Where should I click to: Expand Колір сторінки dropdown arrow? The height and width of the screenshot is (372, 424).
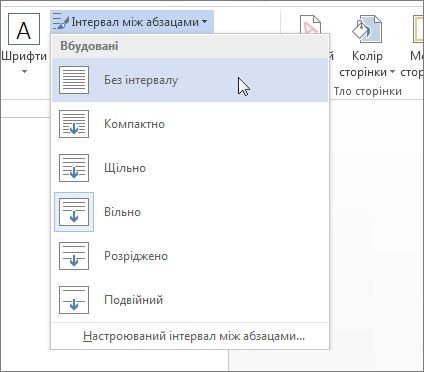(392, 72)
